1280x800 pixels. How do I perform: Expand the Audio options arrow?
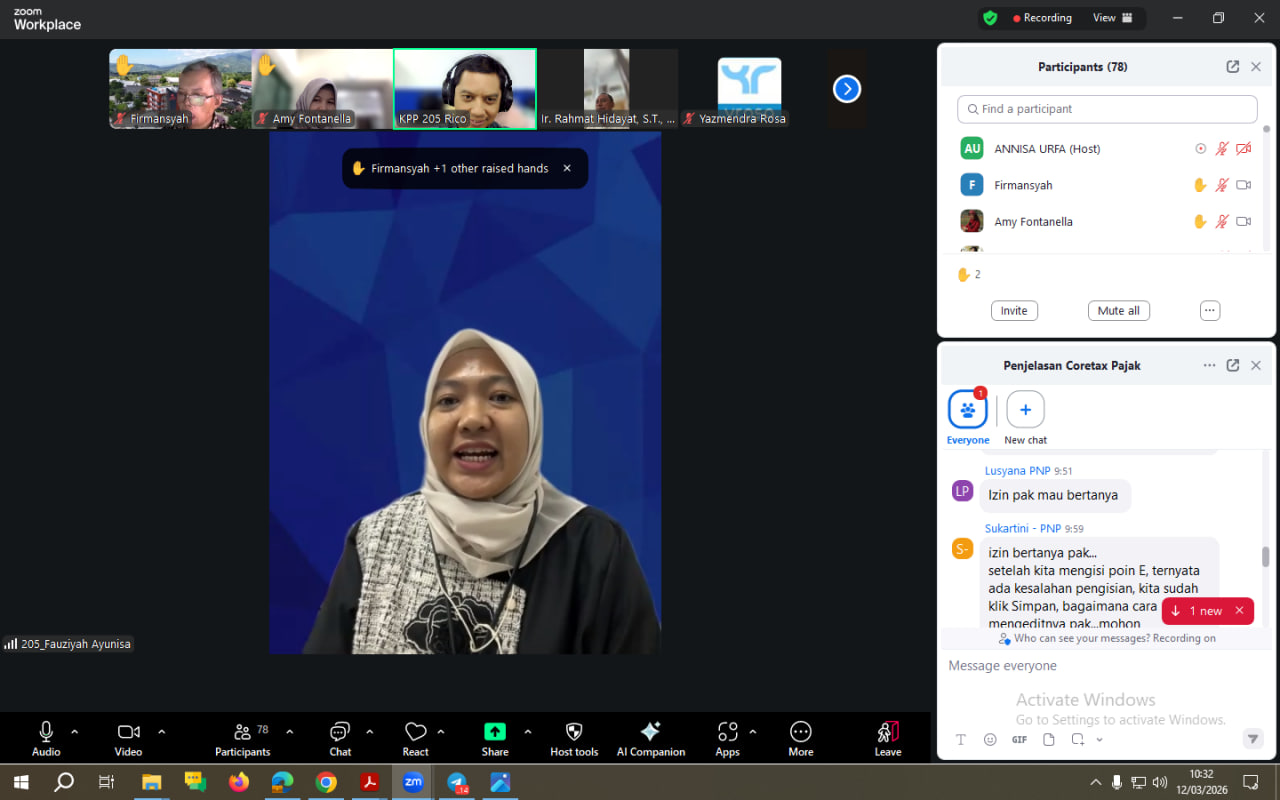click(x=74, y=732)
